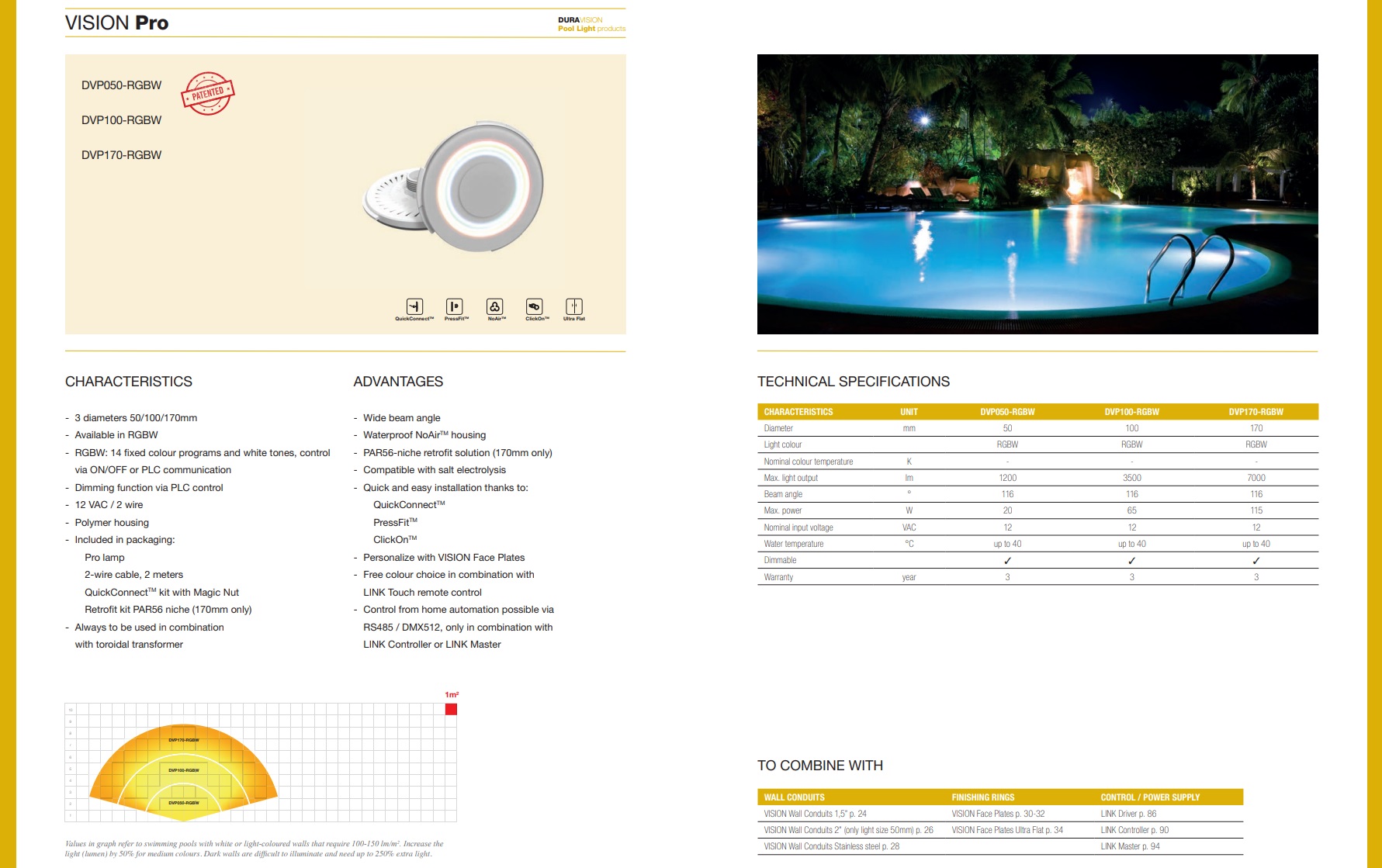Viewport: 1382px width, 868px height.
Task: Click the 115 W power value
Action: click(x=1256, y=510)
